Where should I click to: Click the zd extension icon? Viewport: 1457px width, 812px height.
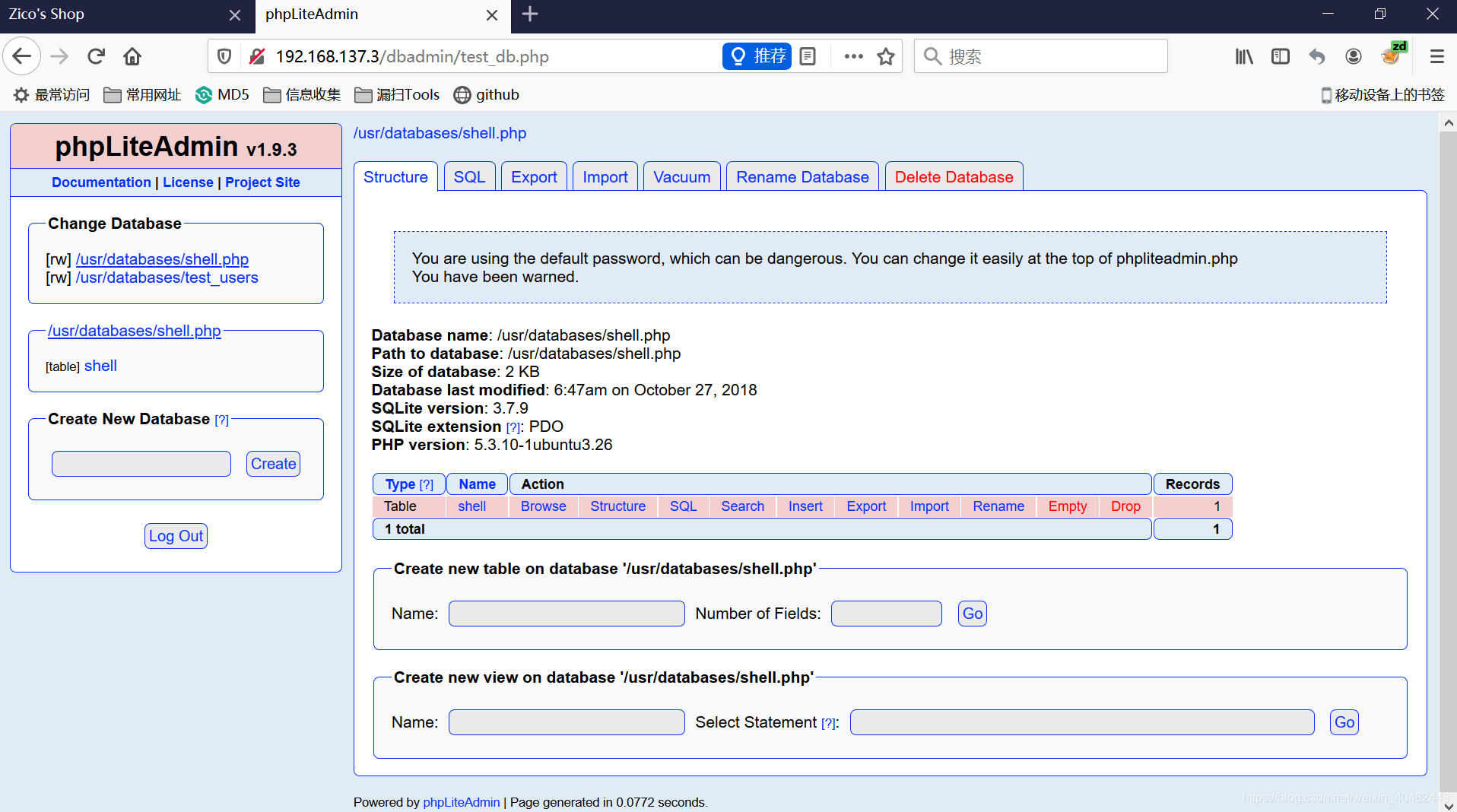coord(1393,55)
